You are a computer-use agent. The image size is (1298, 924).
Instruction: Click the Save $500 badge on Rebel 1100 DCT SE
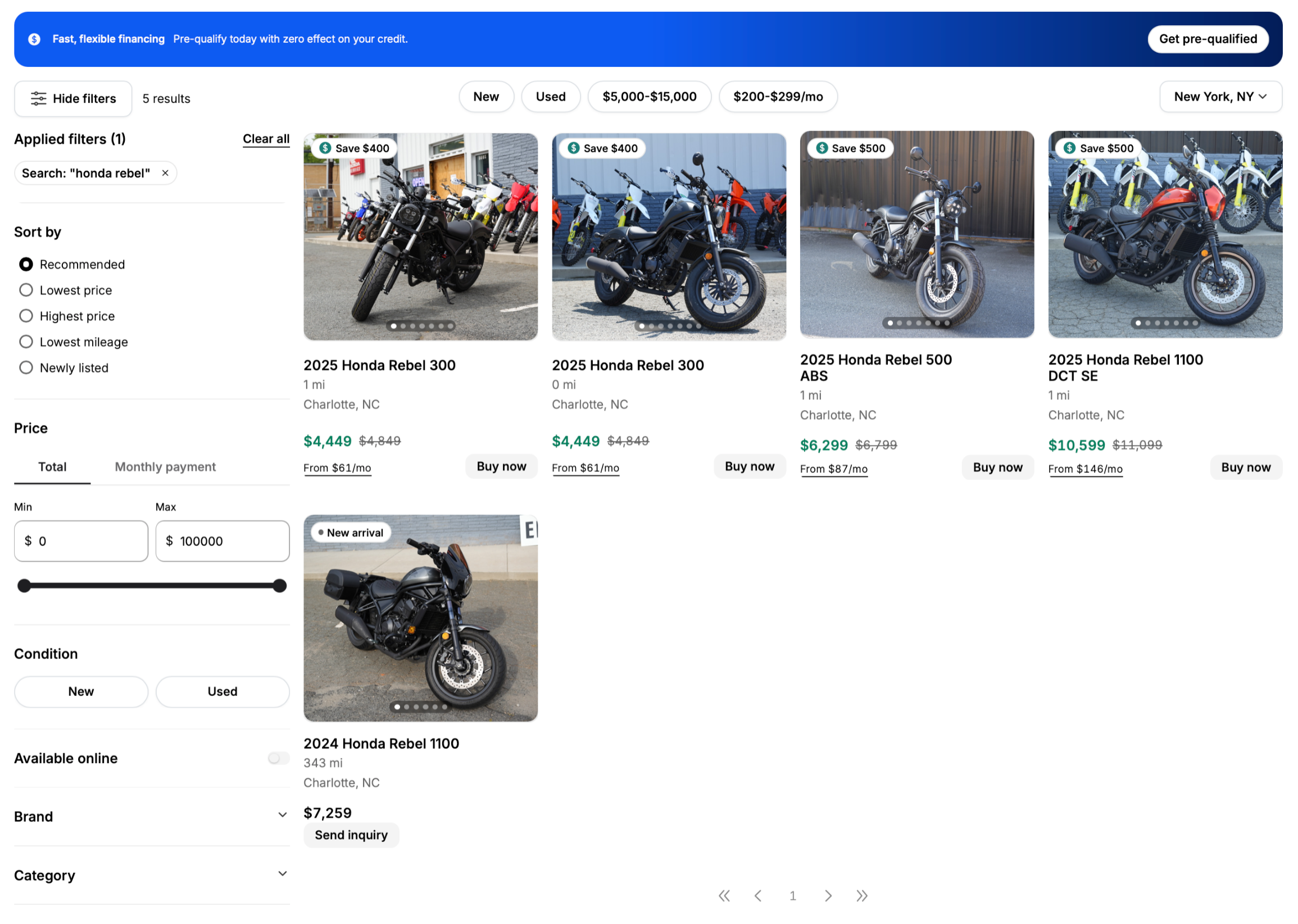click(x=1100, y=148)
